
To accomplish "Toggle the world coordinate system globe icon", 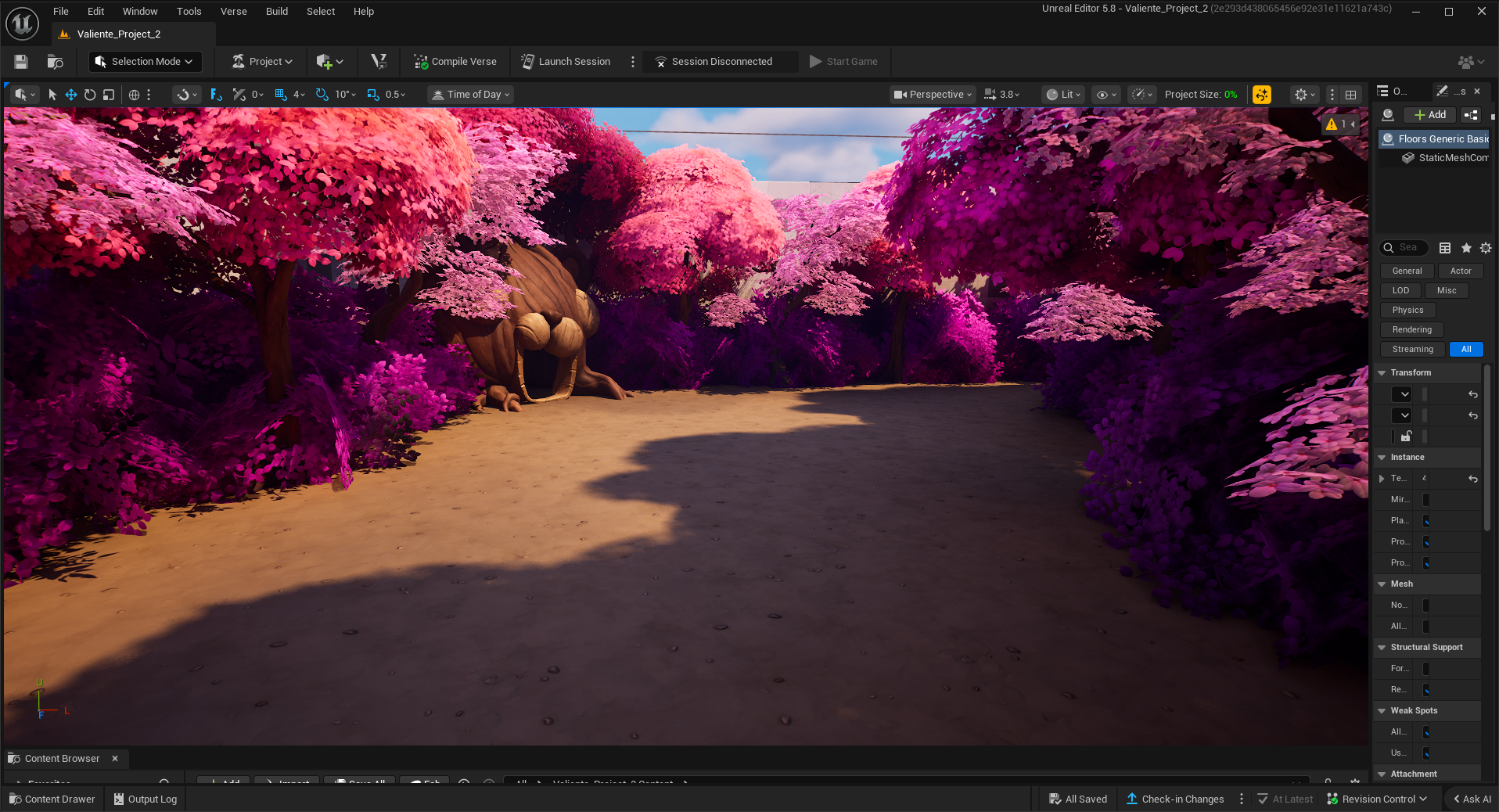I will coord(134,95).
